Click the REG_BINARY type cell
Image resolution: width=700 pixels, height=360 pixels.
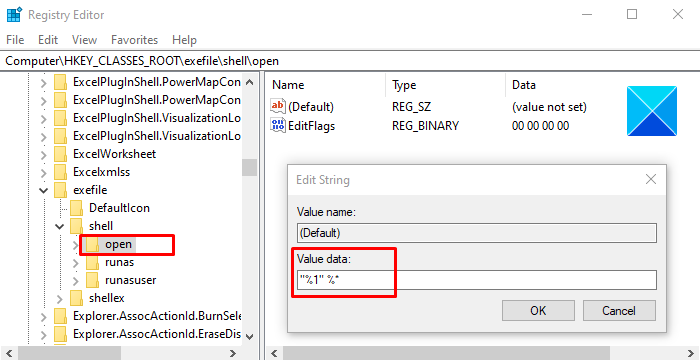coord(425,126)
